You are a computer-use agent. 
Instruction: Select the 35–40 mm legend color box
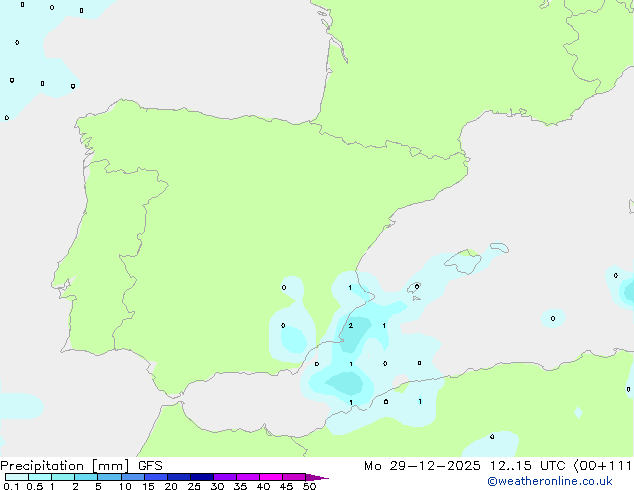tap(248, 477)
